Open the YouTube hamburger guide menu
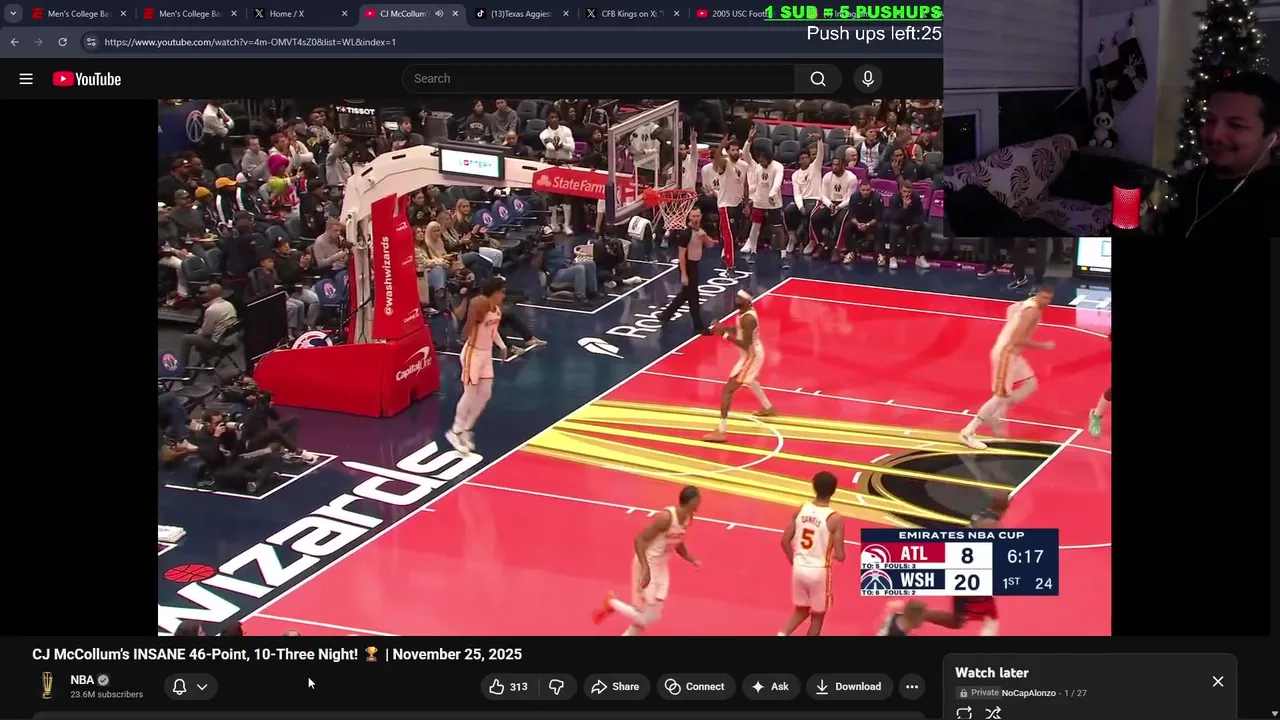This screenshot has width=1280, height=720. pos(26,79)
